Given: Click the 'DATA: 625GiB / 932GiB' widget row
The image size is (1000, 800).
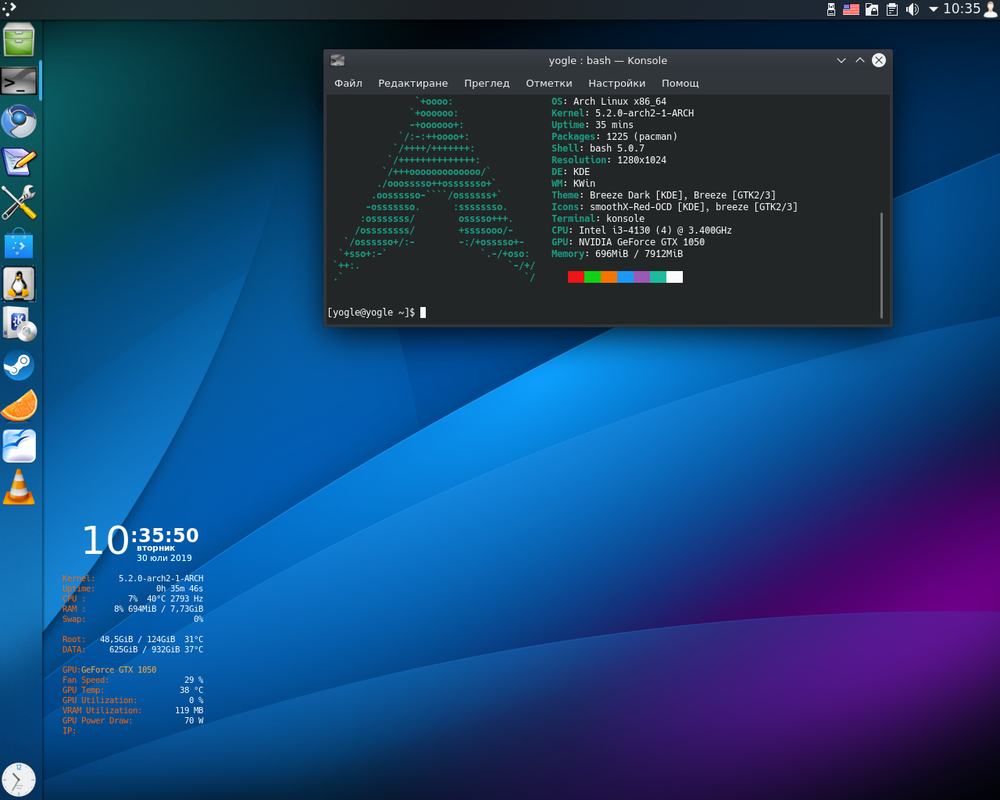Looking at the screenshot, I should pyautogui.click(x=133, y=649).
